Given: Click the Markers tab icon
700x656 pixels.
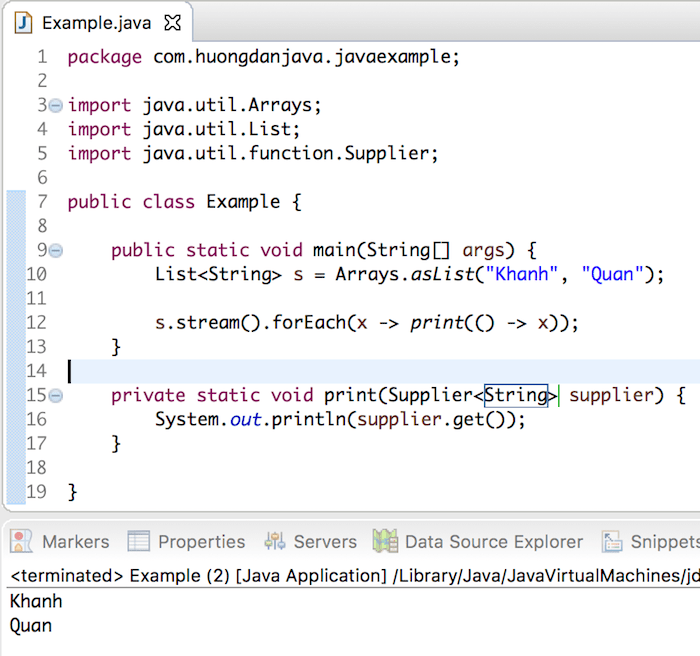Looking at the screenshot, I should point(21,541).
